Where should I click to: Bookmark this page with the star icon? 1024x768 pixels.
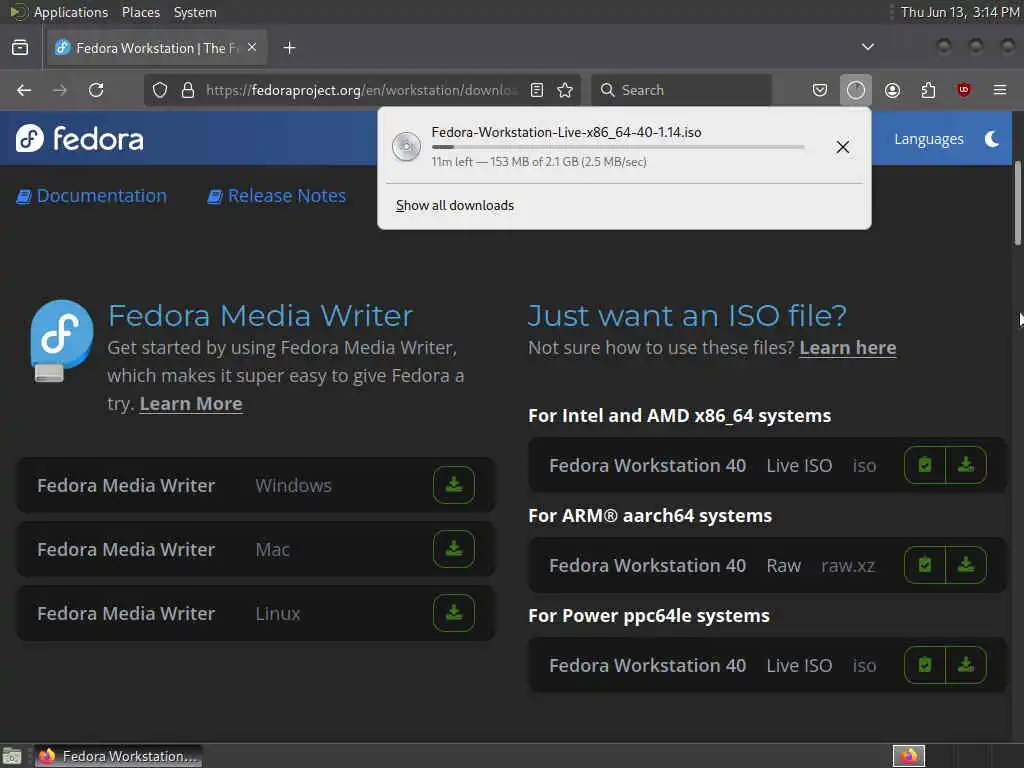coord(566,90)
